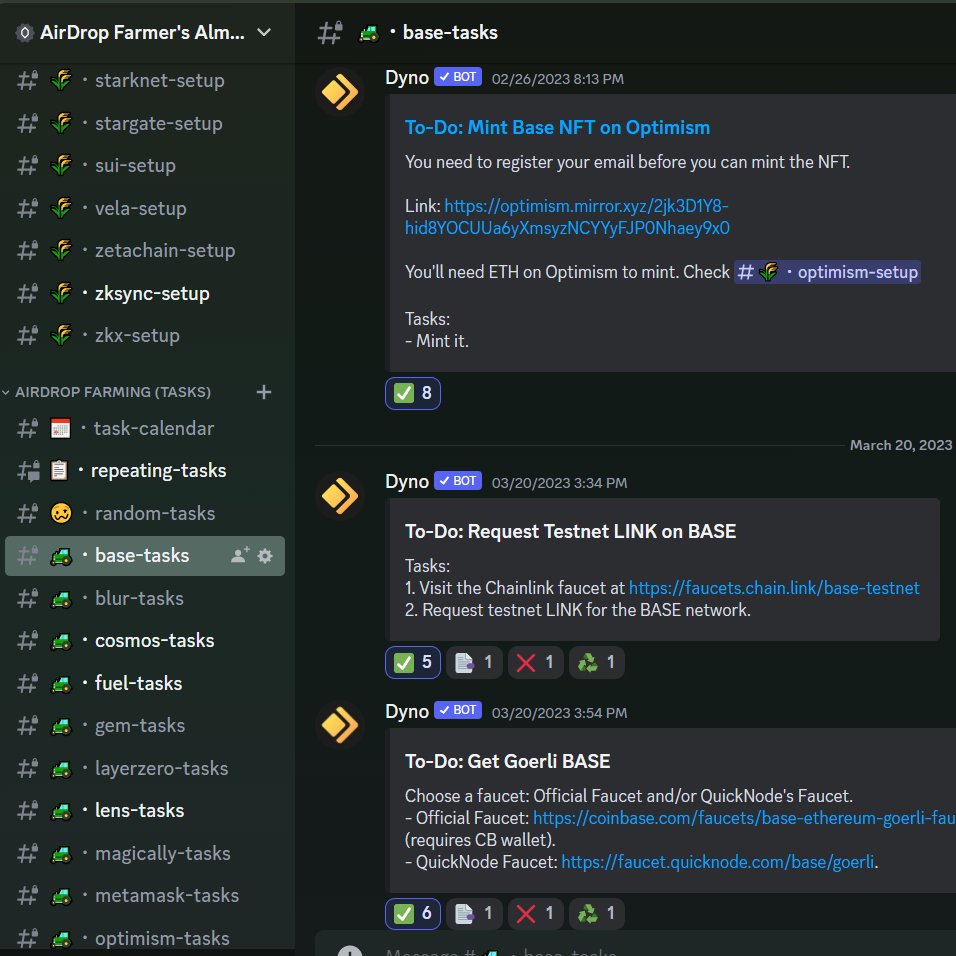This screenshot has height=956, width=956.
Task: Open the base-tasks channel settings gear
Action: 265,556
